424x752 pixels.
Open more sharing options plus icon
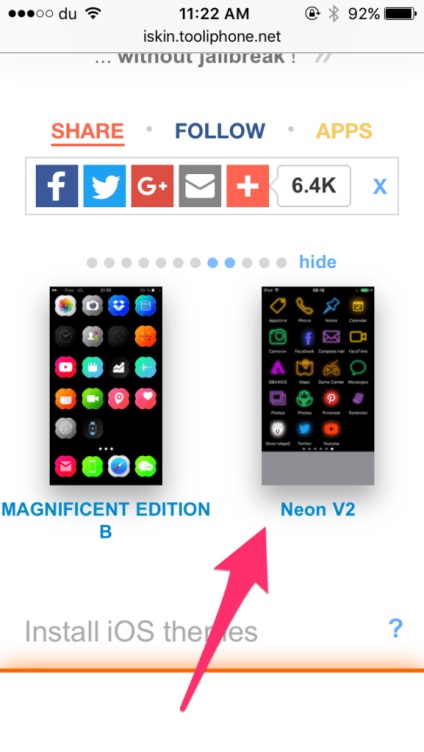(247, 186)
